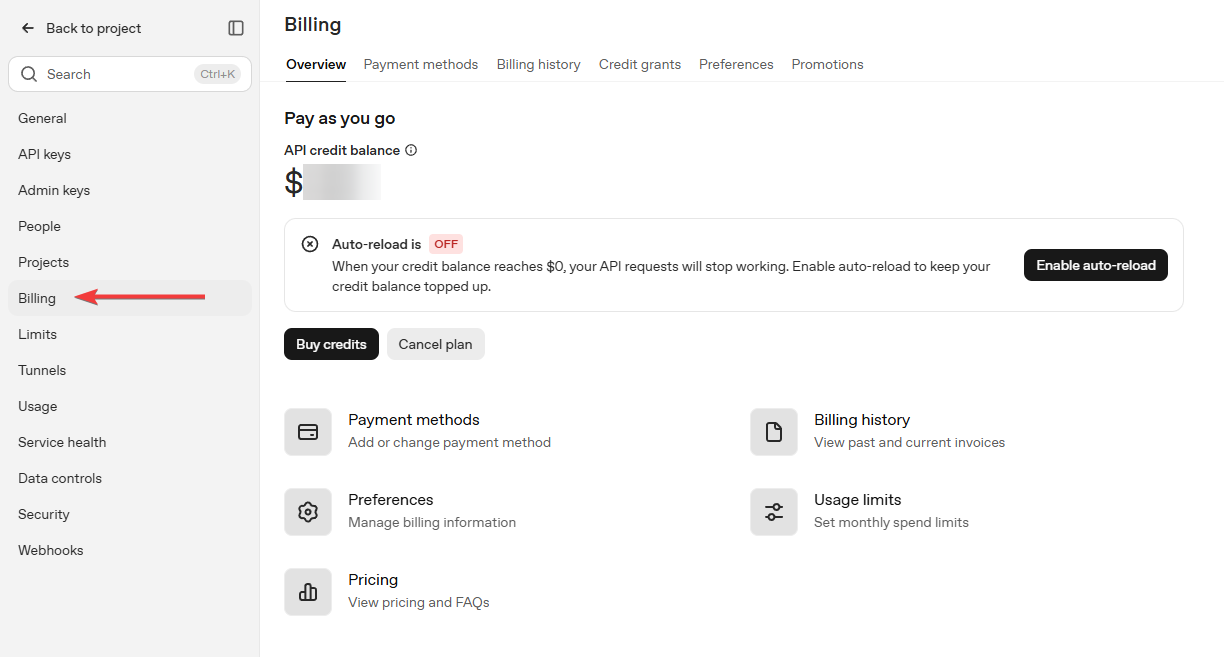Click the circled X icon beside Auto-reload

pos(310,244)
